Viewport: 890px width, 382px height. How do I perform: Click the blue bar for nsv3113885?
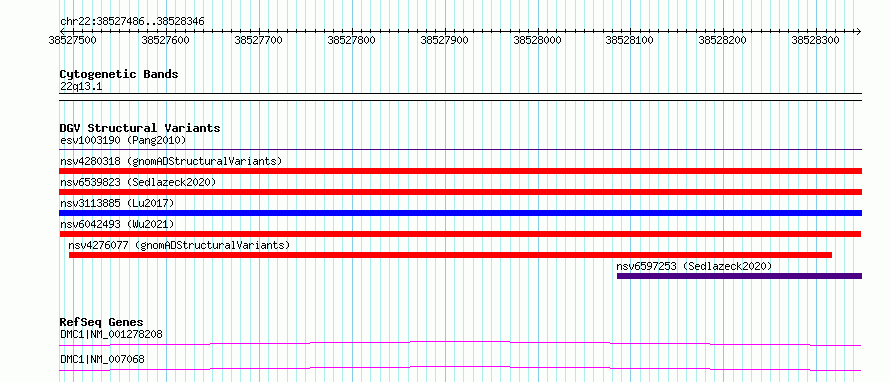460,213
